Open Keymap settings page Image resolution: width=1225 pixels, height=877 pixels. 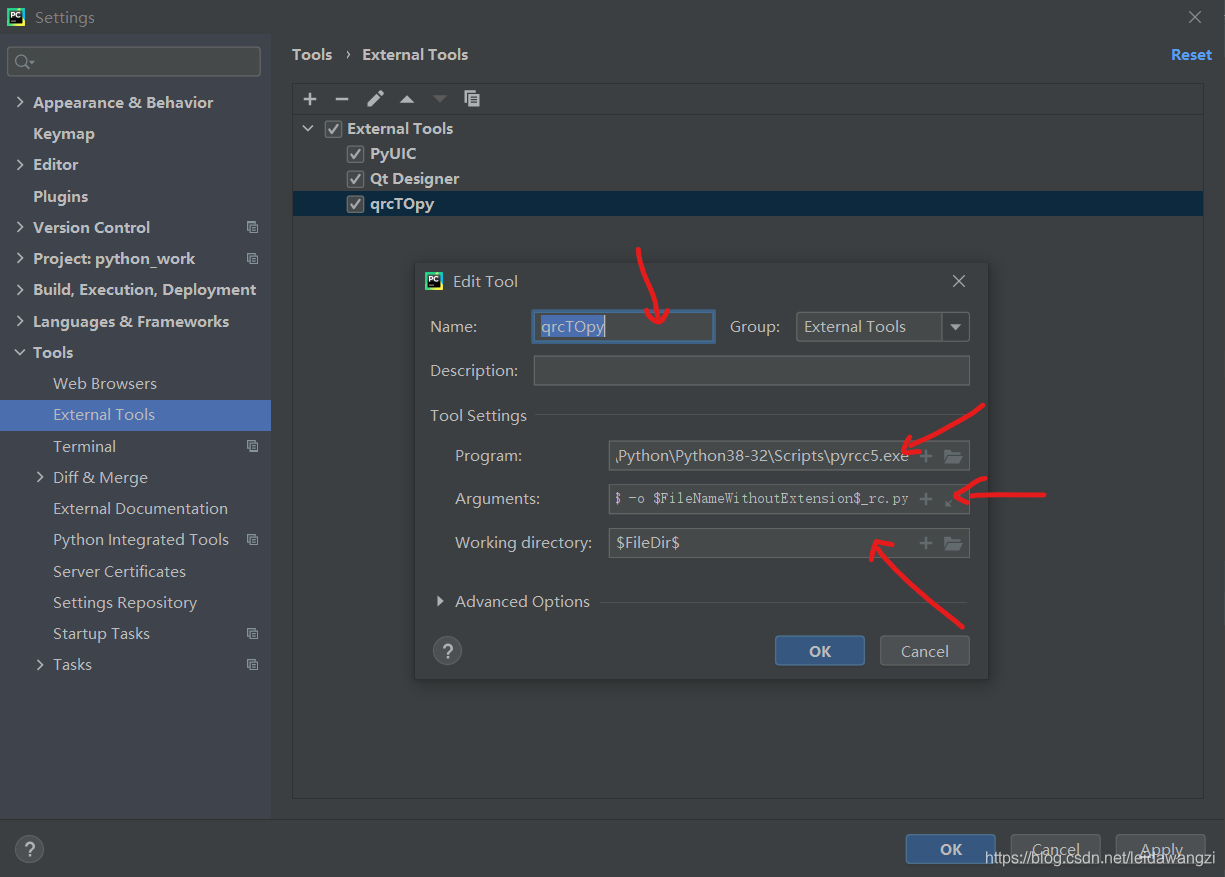coord(64,133)
